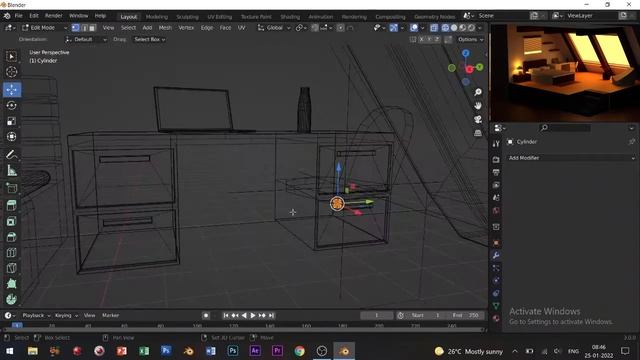Select the Knife tool

(11, 268)
